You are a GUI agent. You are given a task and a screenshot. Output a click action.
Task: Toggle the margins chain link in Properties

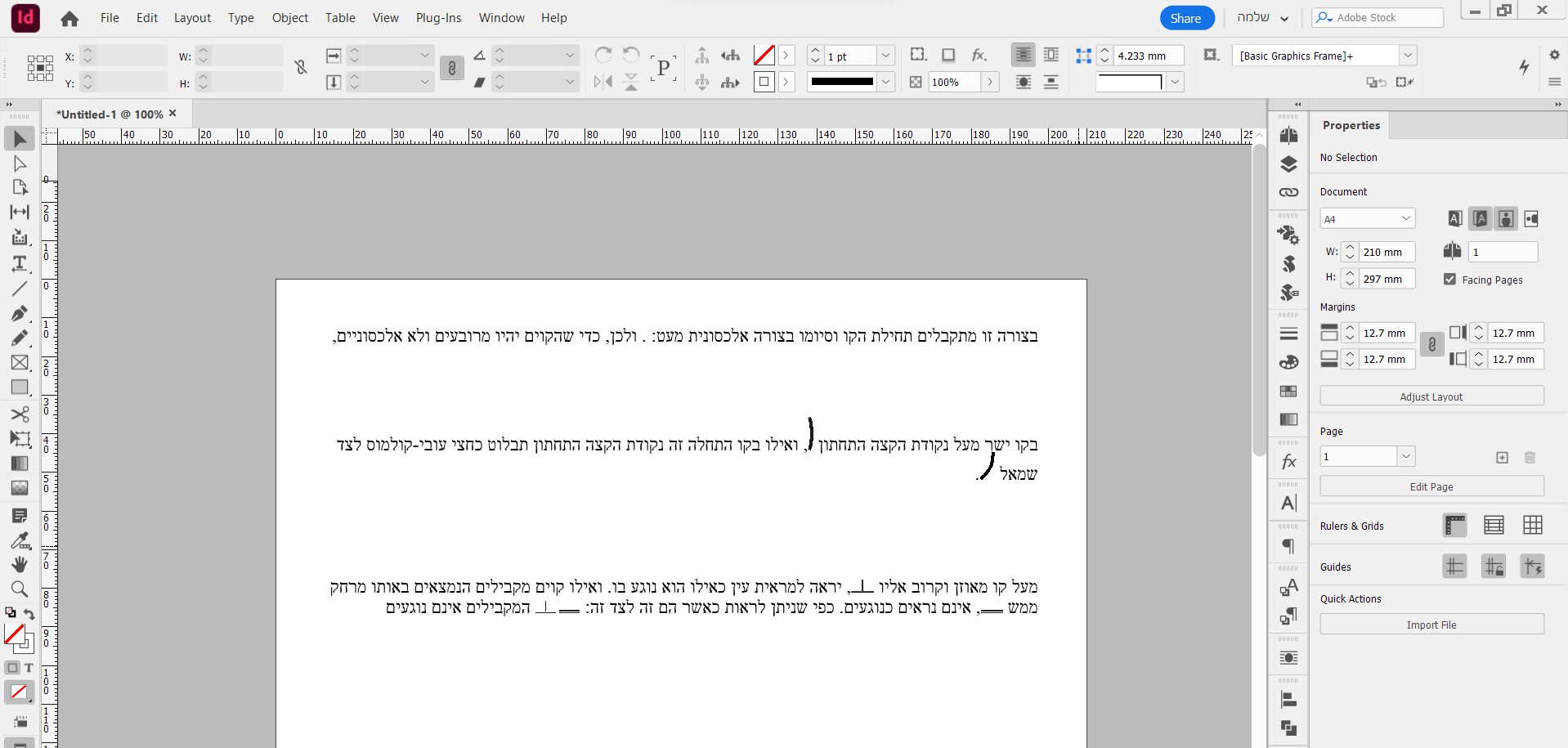coord(1431,345)
